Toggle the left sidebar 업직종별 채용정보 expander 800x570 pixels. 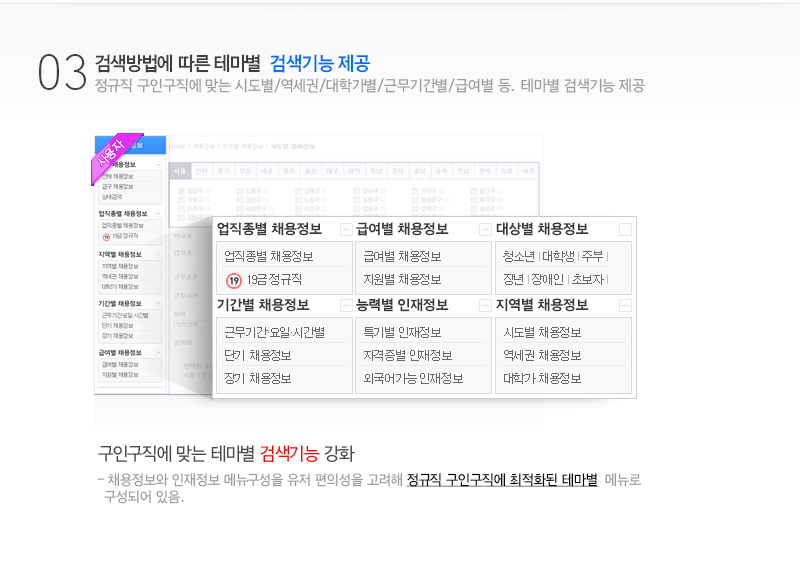159,214
